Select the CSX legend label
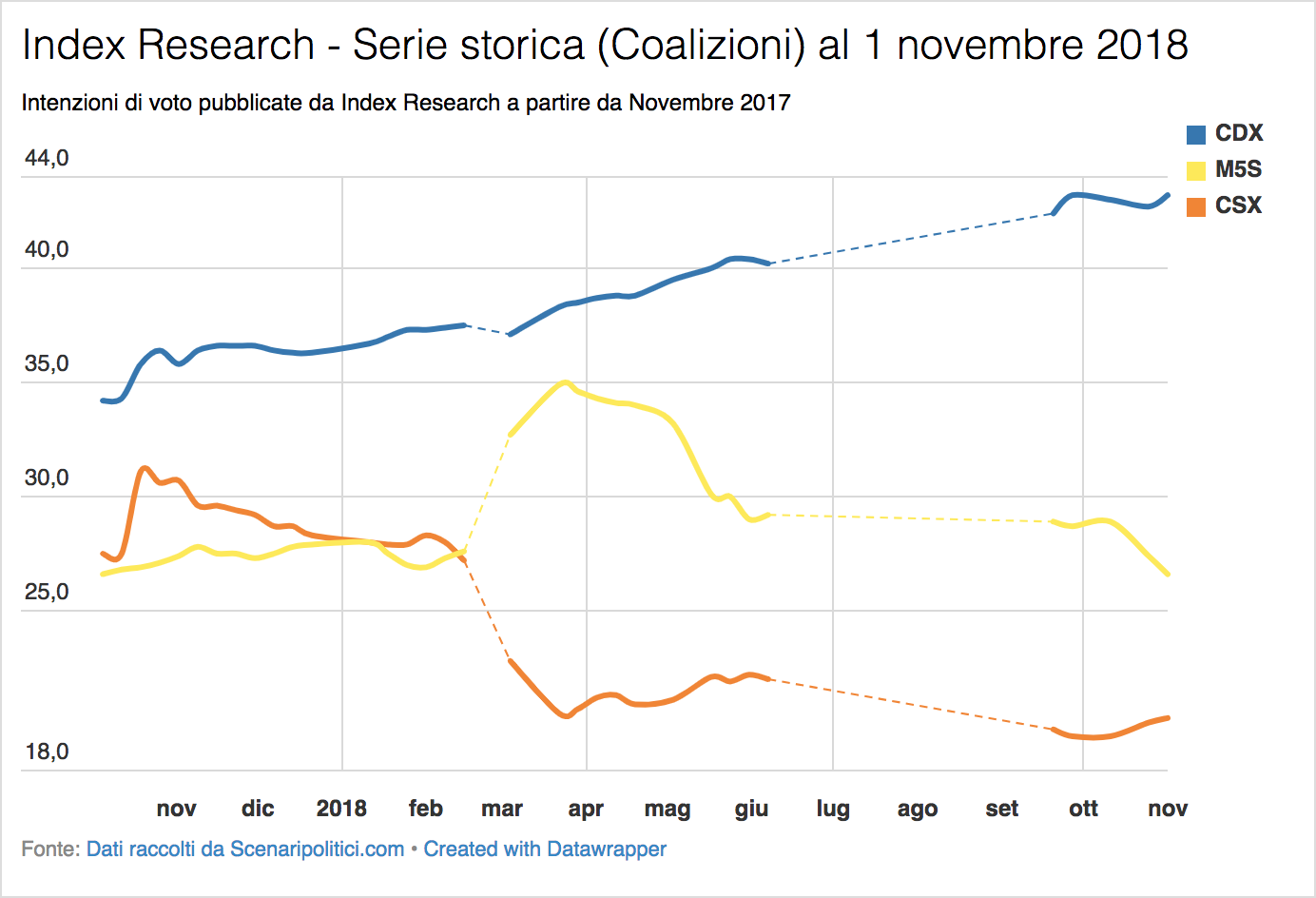Image resolution: width=1316 pixels, height=898 pixels. coord(1238,205)
